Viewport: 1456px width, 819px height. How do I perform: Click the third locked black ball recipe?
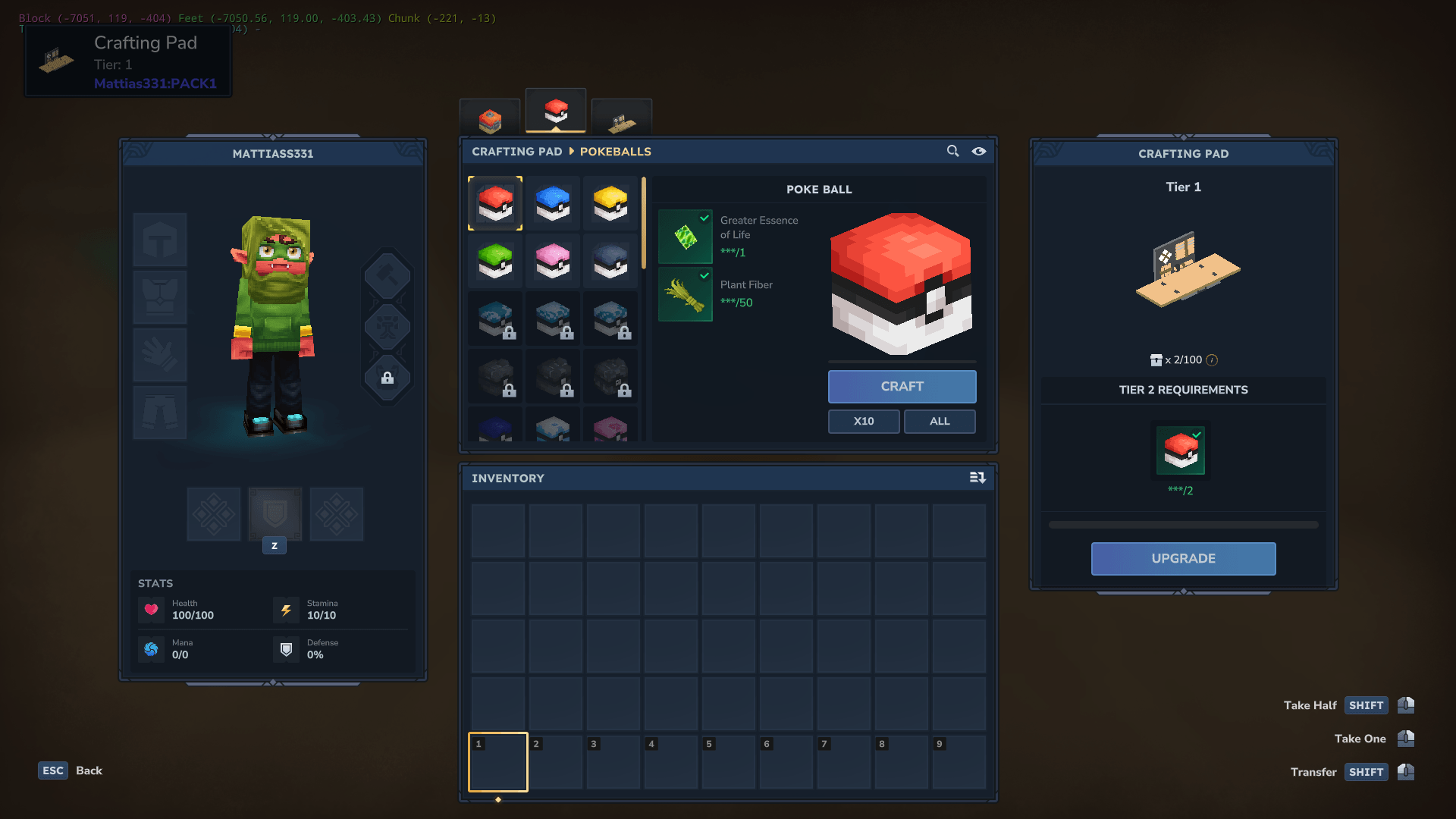[610, 376]
